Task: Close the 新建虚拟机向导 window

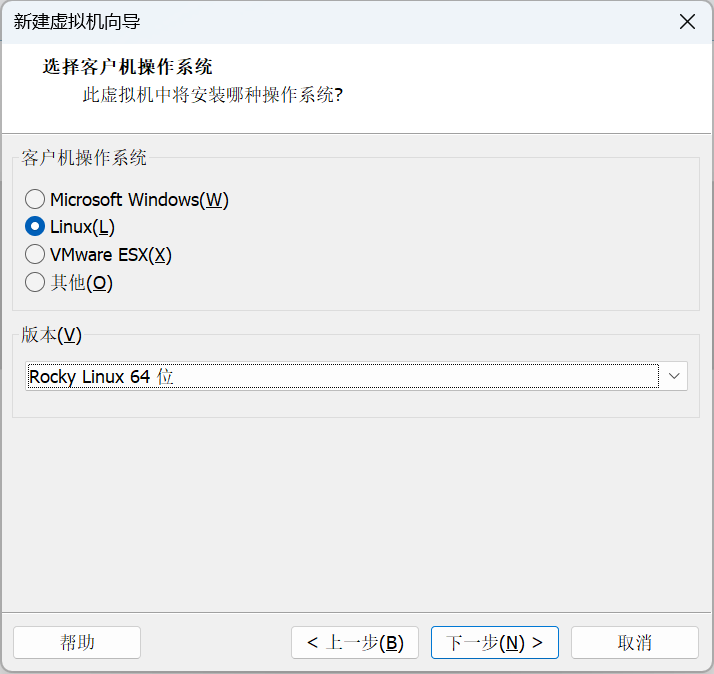Action: [687, 22]
